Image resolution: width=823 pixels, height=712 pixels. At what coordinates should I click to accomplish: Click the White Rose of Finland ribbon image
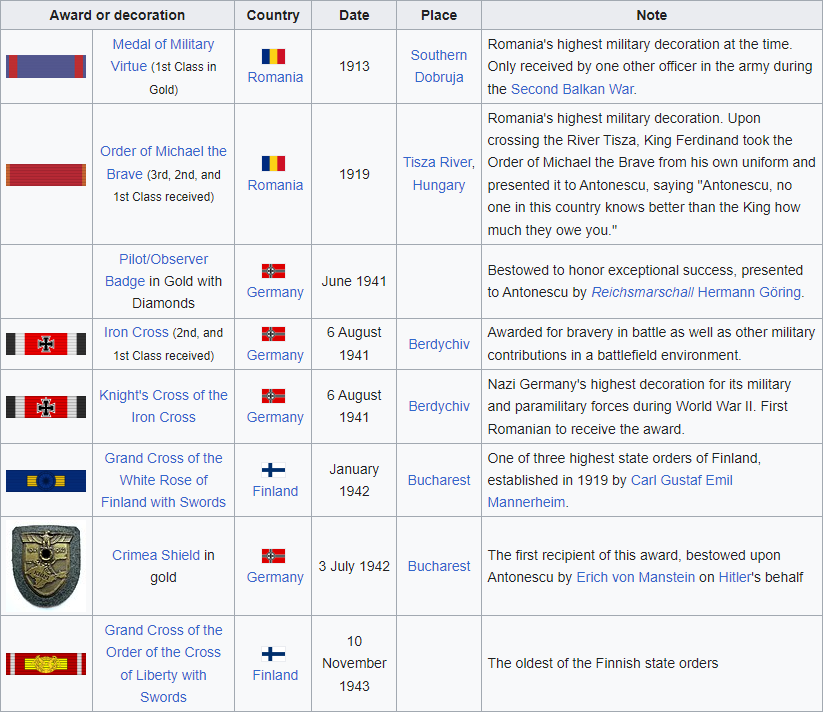click(46, 481)
